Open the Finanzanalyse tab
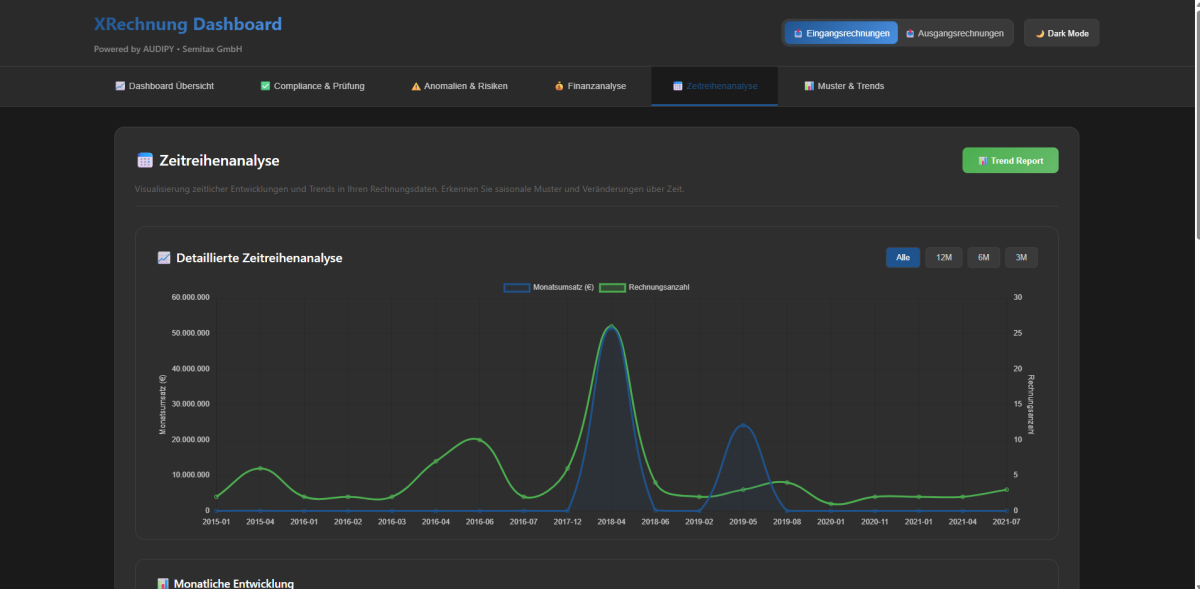The image size is (1200, 589). 590,86
